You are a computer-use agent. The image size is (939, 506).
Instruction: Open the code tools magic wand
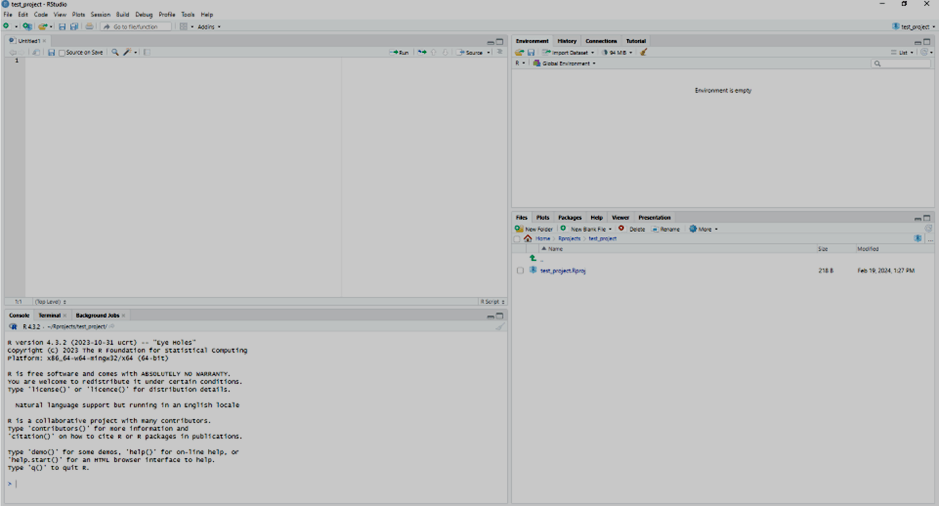click(127, 53)
